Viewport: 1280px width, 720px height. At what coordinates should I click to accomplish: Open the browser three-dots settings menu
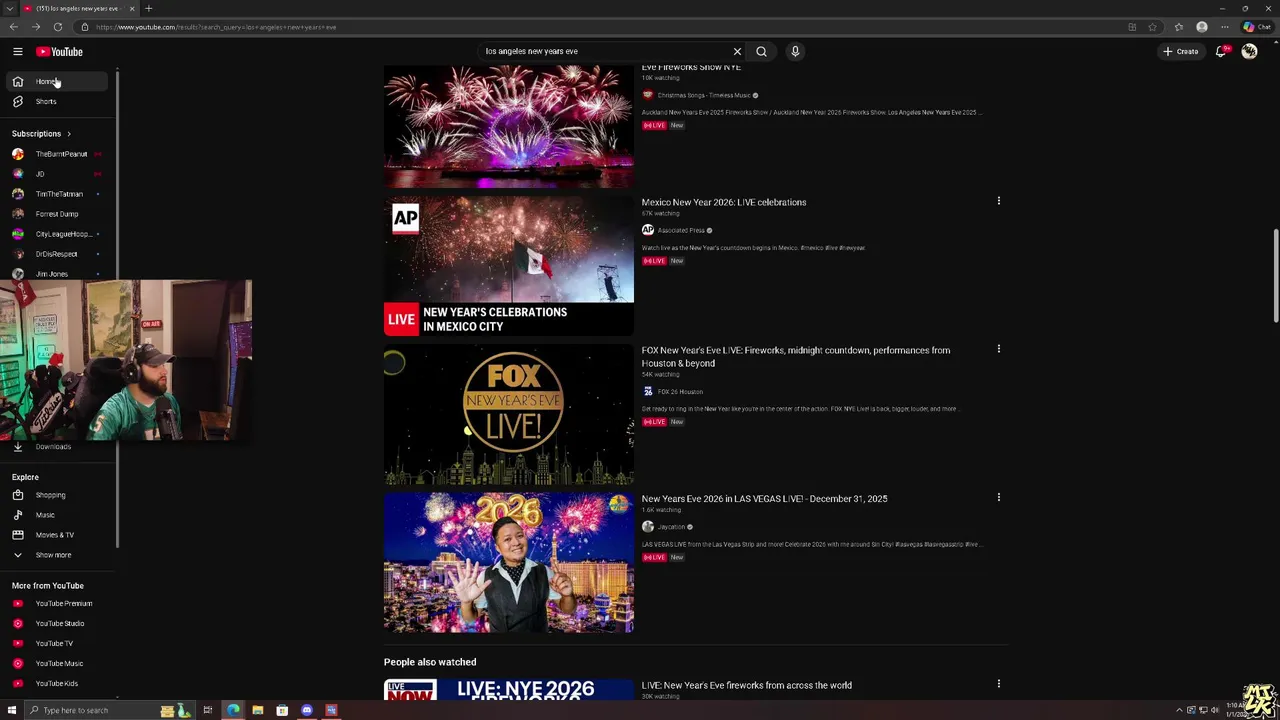pyautogui.click(x=1225, y=27)
